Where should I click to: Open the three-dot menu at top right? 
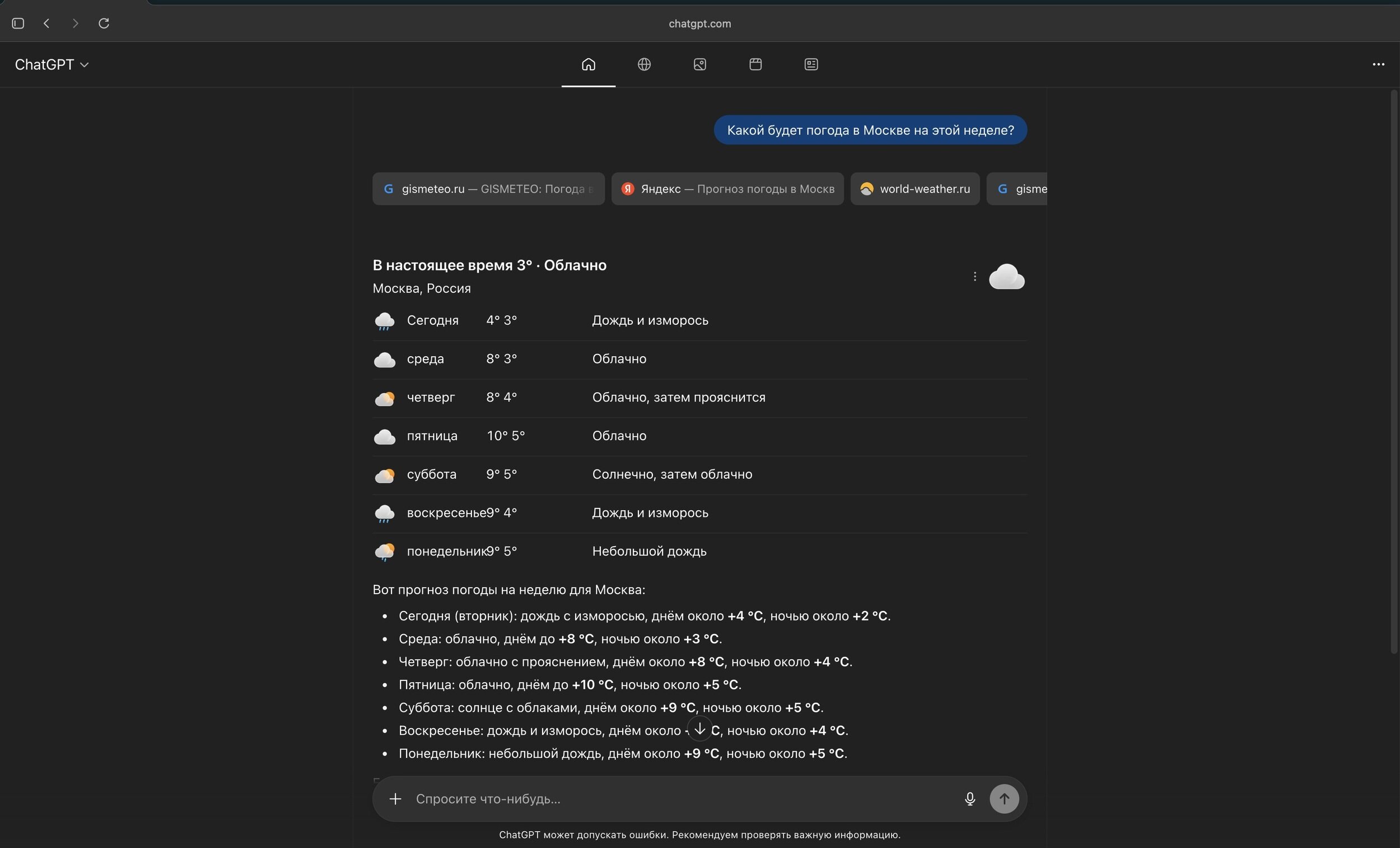[1378, 64]
